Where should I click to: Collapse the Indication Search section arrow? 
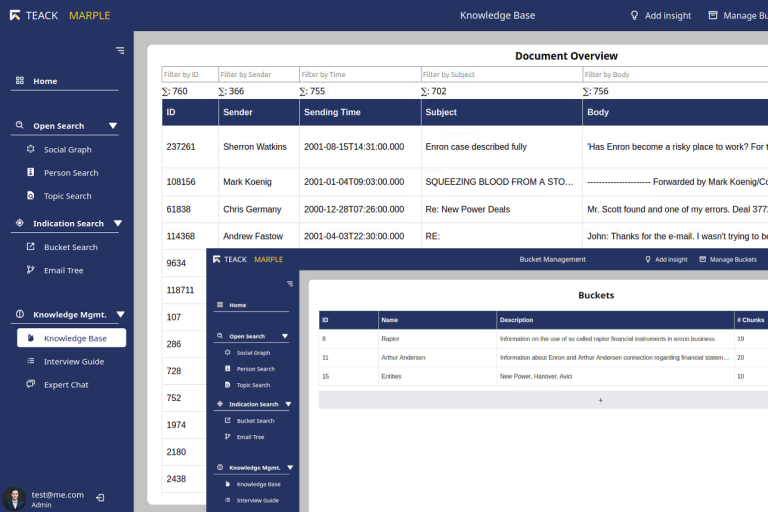pos(118,223)
